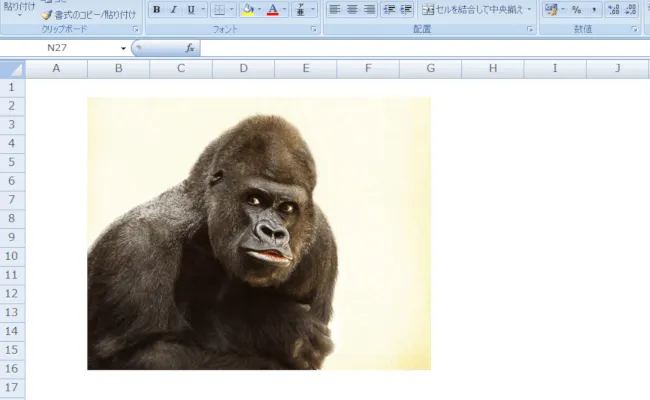The width and height of the screenshot is (650, 400).
Task: Click the fill color bucket icon
Action: [247, 10]
